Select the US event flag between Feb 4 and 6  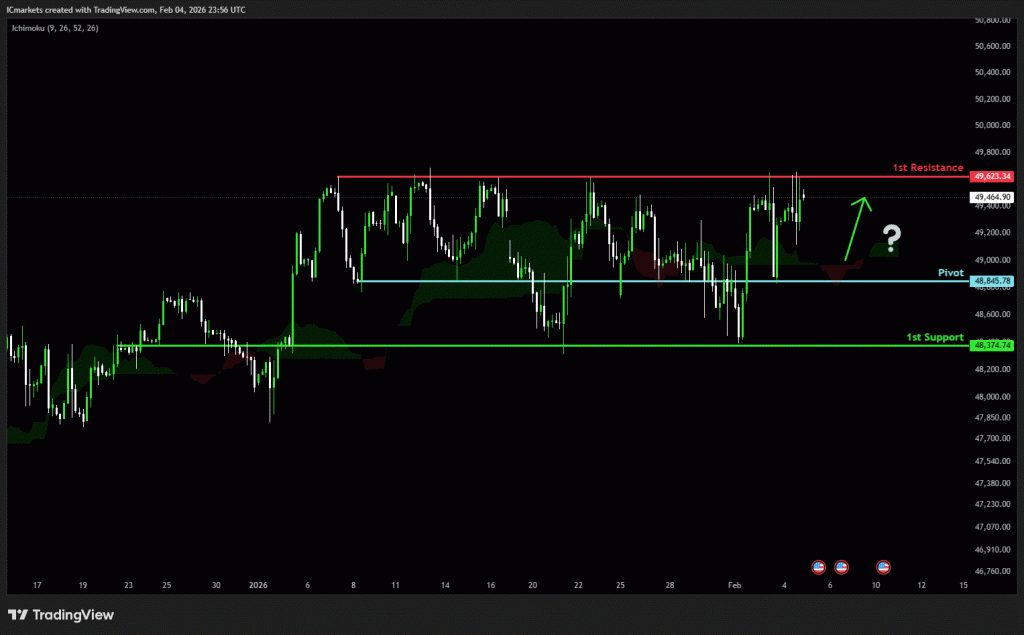(818, 567)
